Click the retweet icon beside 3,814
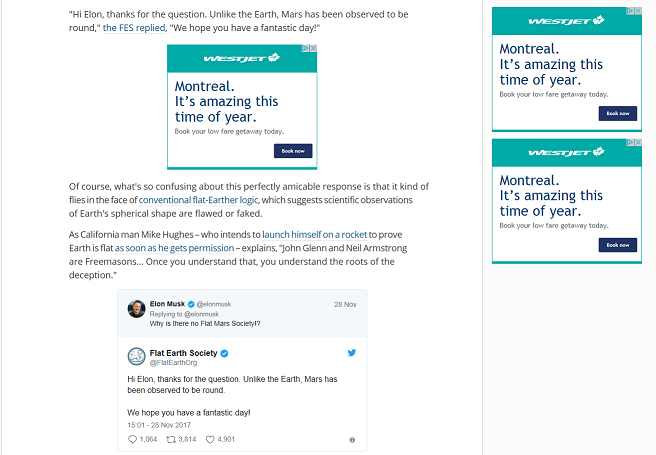 pos(171,439)
